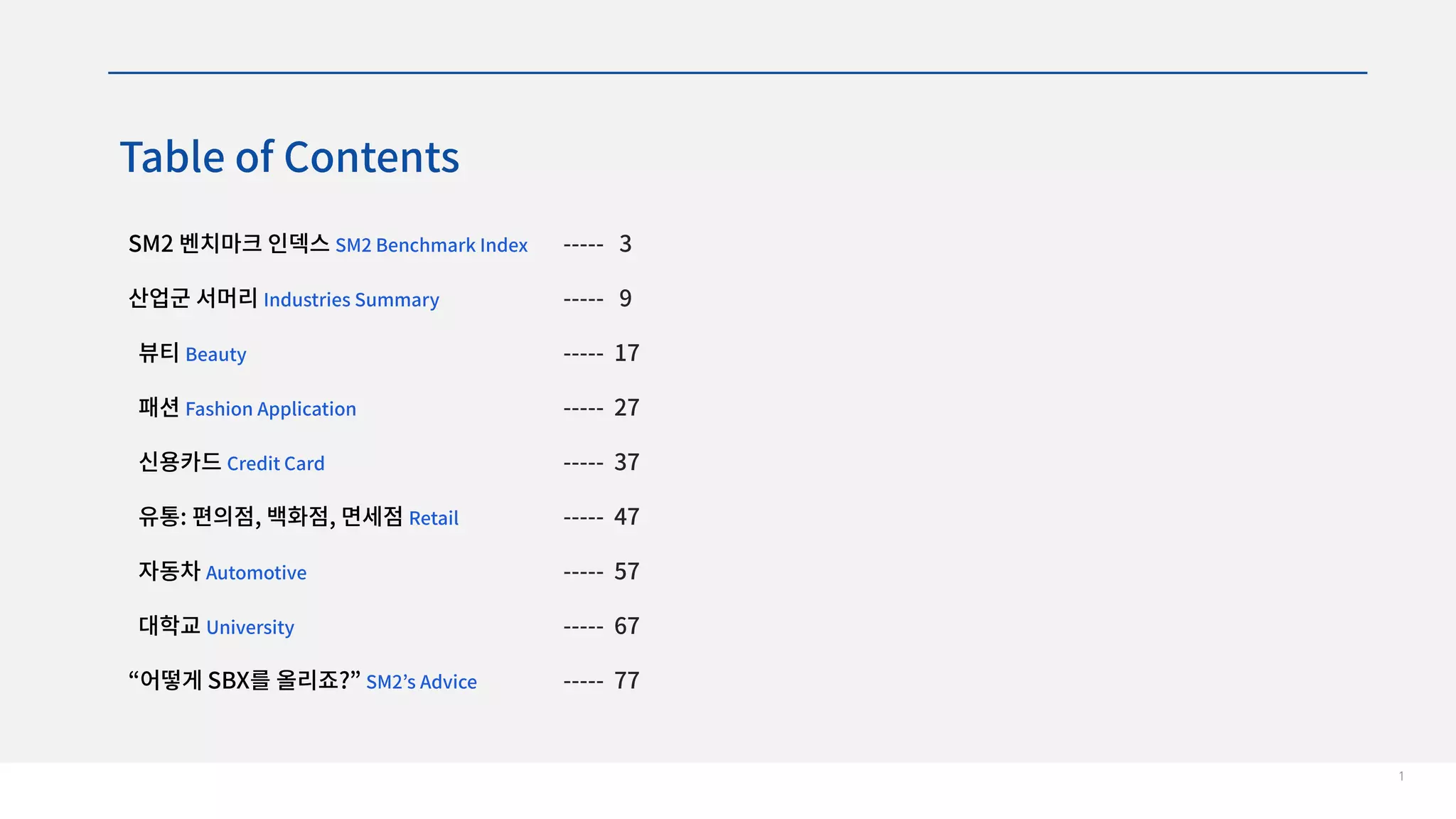
Task: Click the Table of Contents heading
Action: 289,157
